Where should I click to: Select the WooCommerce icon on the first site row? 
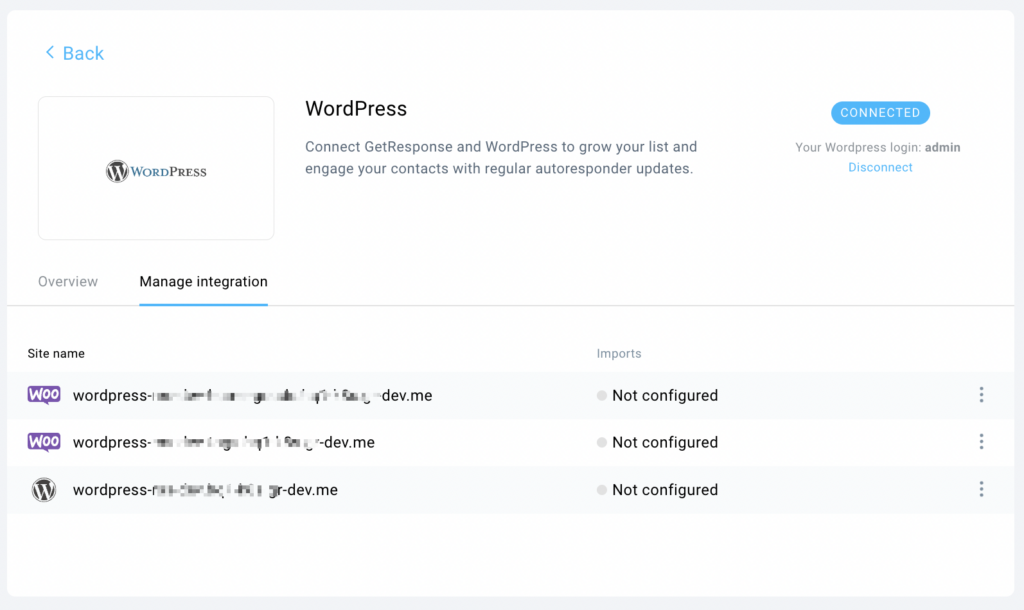coord(44,394)
